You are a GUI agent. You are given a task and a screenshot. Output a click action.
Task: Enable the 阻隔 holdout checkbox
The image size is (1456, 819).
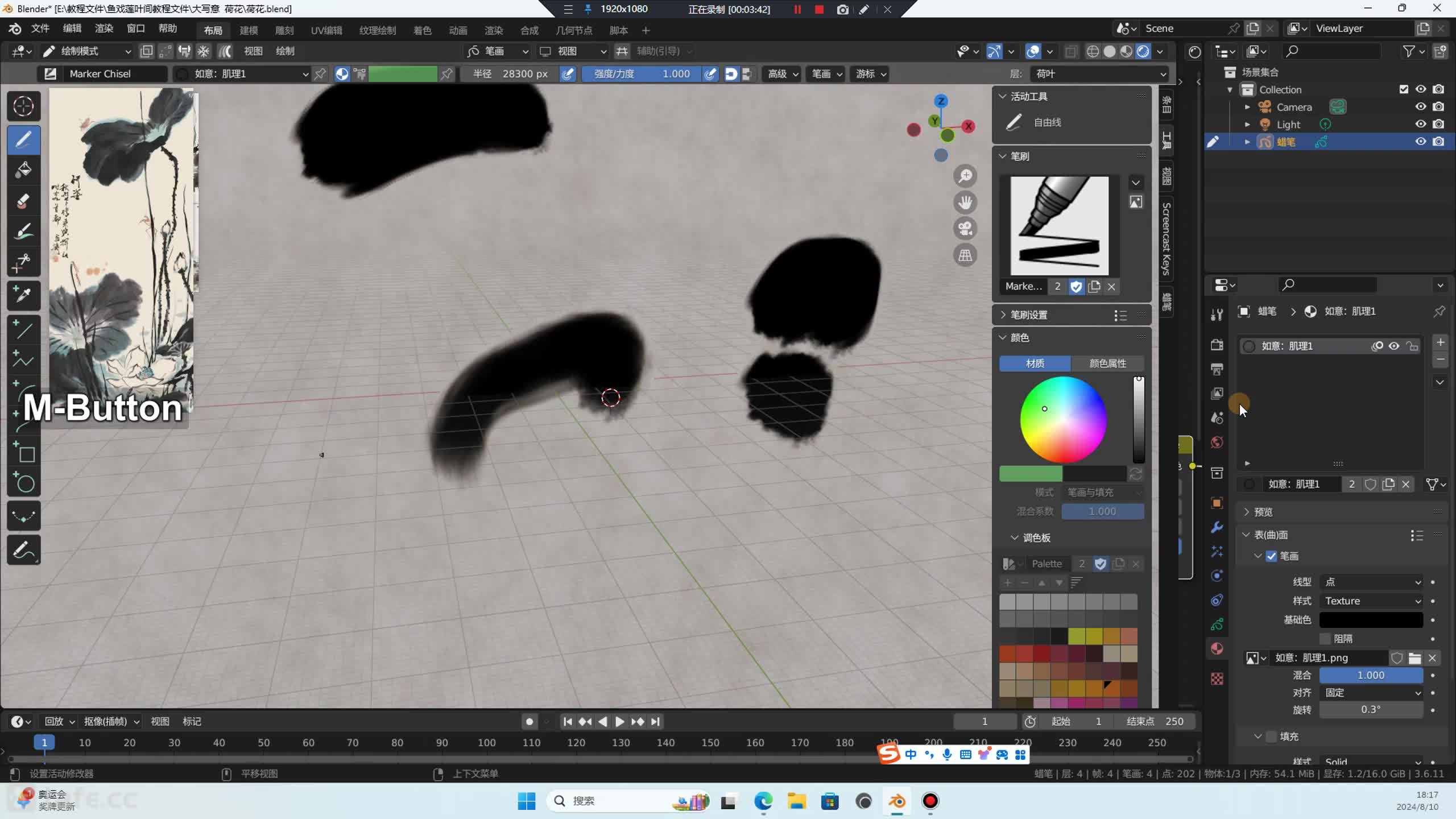[1325, 639]
